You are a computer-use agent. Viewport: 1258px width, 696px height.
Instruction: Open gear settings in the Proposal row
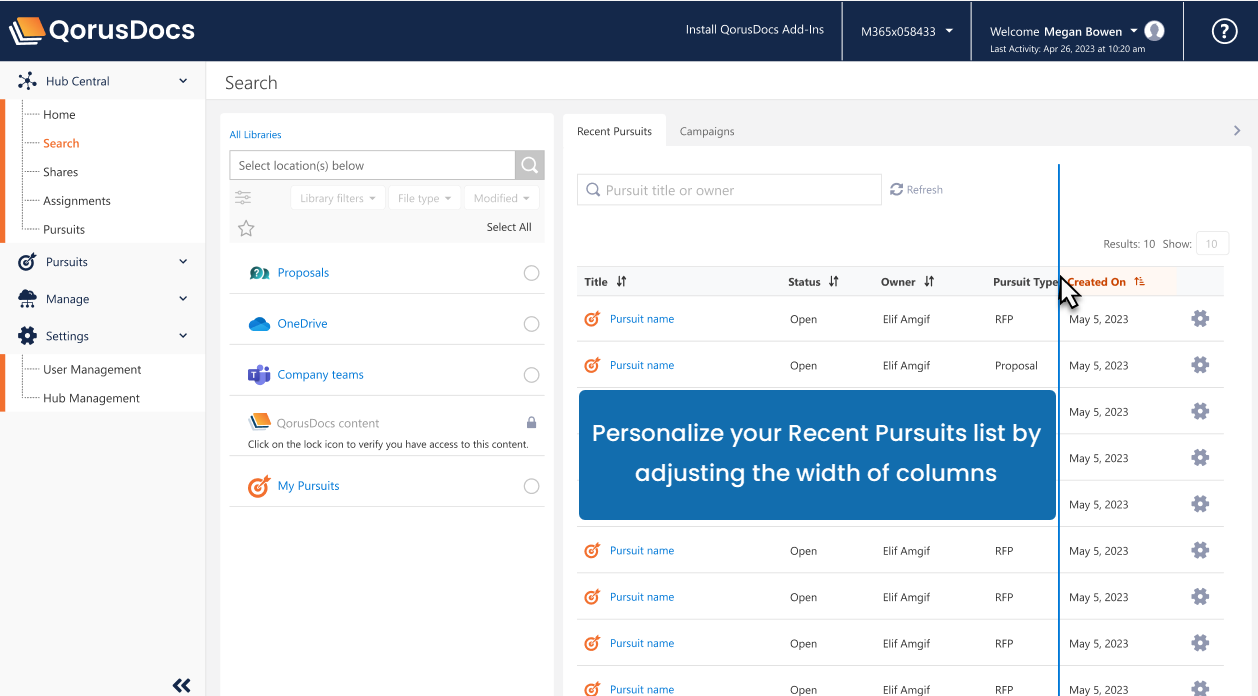(x=1200, y=365)
